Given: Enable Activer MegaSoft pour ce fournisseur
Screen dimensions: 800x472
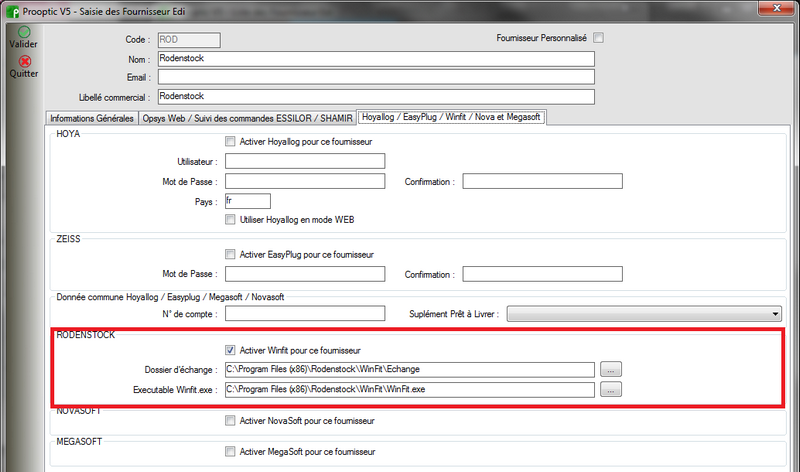Looking at the screenshot, I should click(231, 452).
